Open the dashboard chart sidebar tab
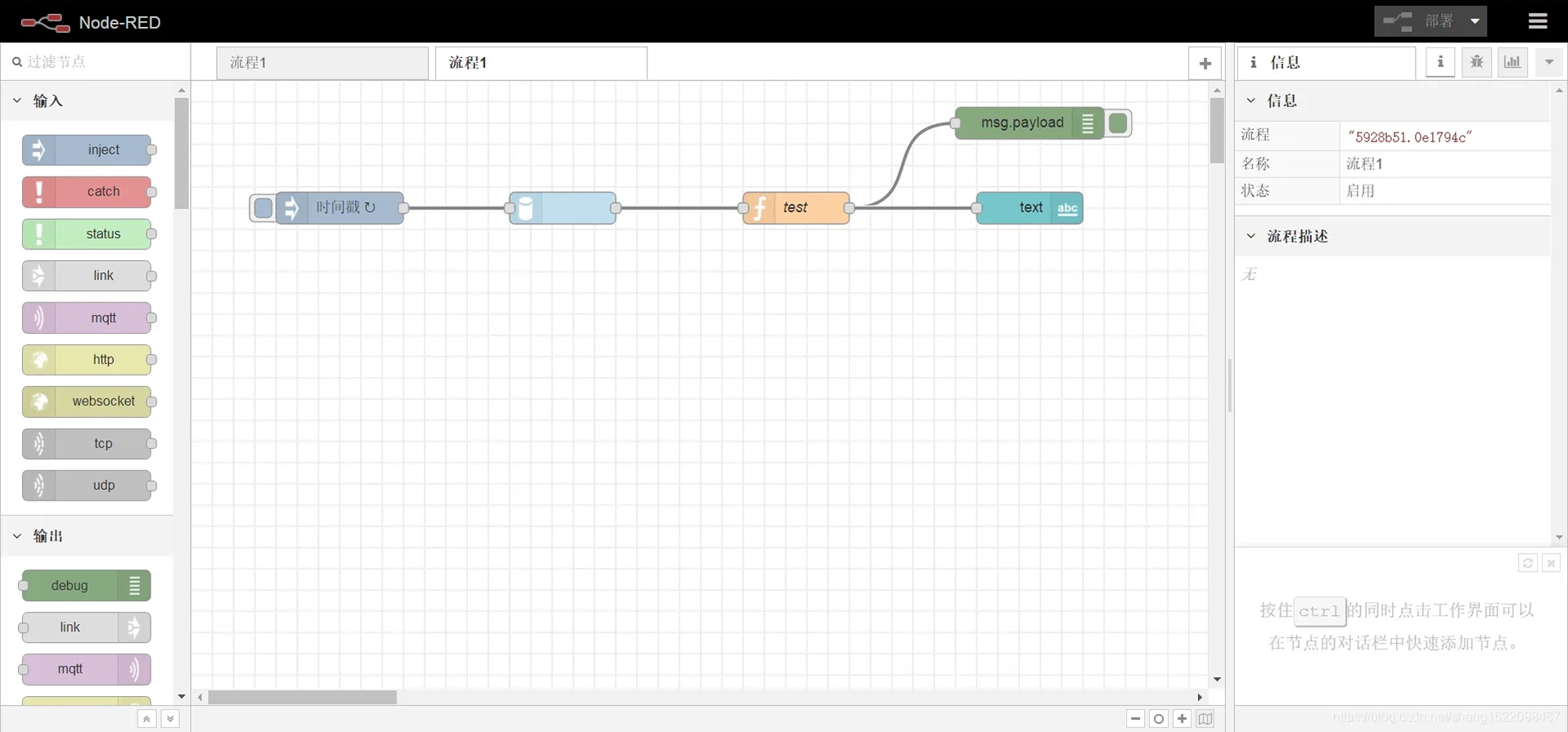1568x732 pixels. click(x=1512, y=62)
